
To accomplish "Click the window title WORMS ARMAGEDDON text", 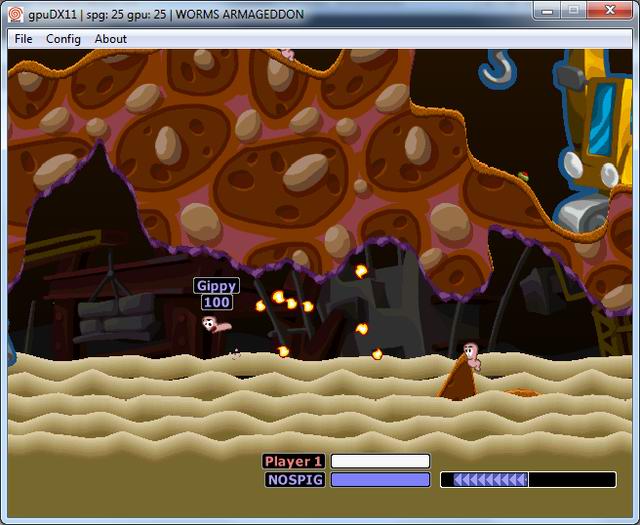I will 240,14.
